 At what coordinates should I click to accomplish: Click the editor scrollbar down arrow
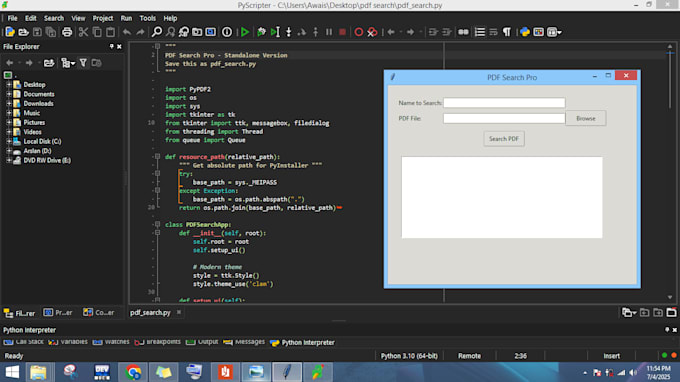[670, 297]
